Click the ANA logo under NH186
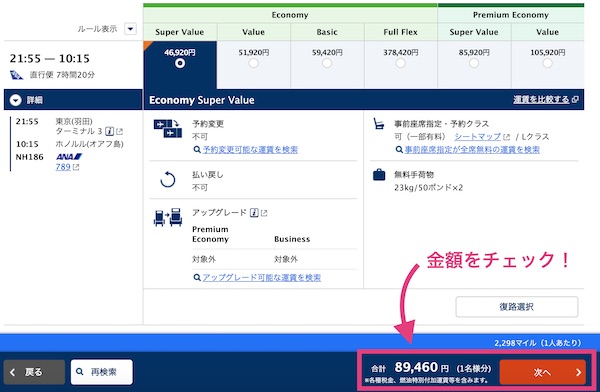Viewport: 600px width, 392px height. click(x=69, y=157)
